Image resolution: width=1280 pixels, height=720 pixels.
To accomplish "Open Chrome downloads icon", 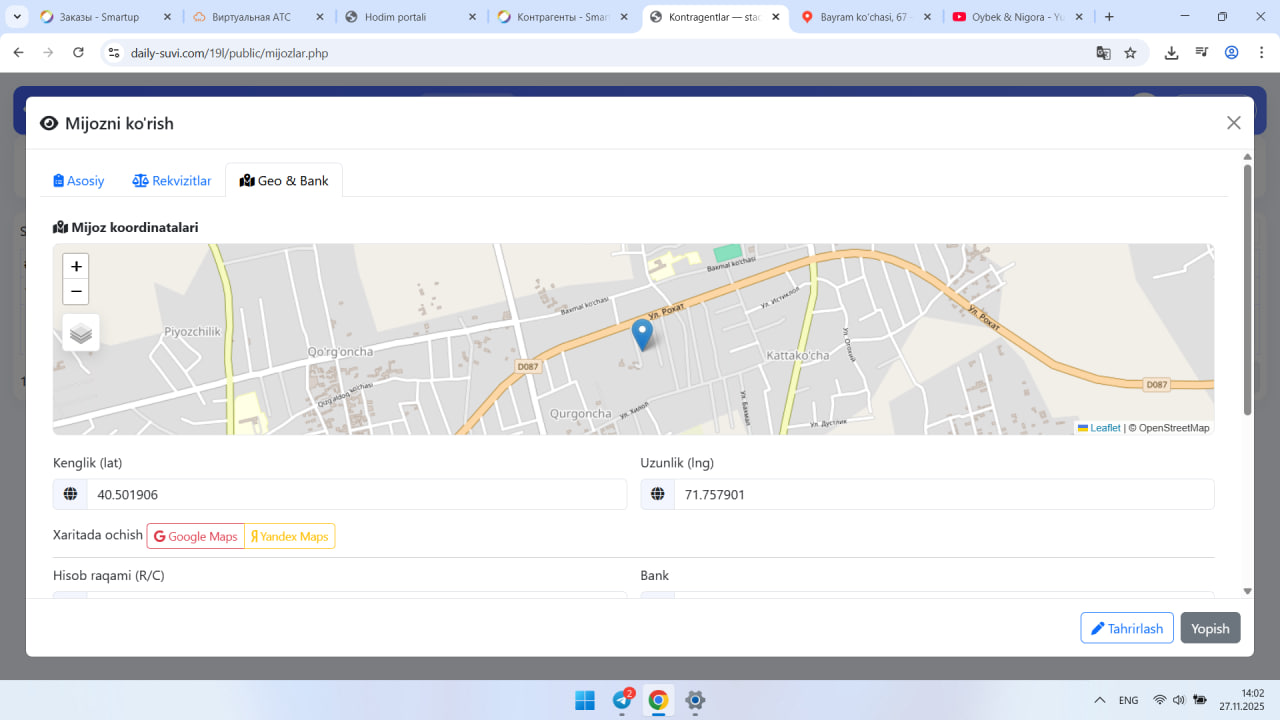I will (x=1171, y=53).
